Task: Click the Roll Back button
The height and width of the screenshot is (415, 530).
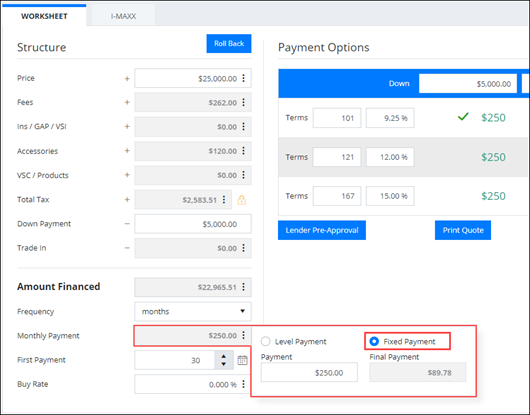Action: point(229,44)
